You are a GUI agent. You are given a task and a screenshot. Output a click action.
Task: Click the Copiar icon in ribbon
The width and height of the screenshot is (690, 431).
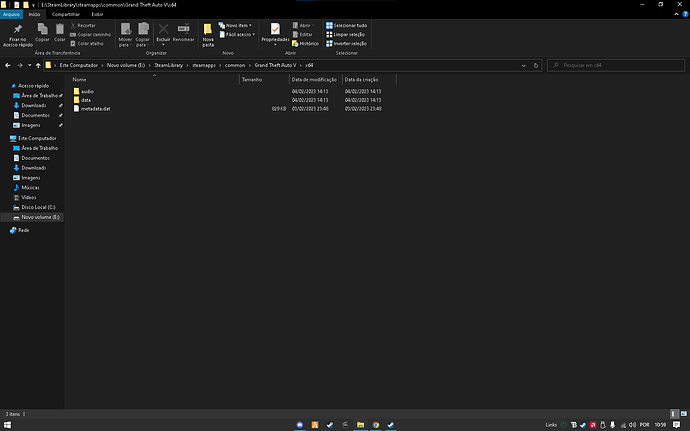click(43, 34)
